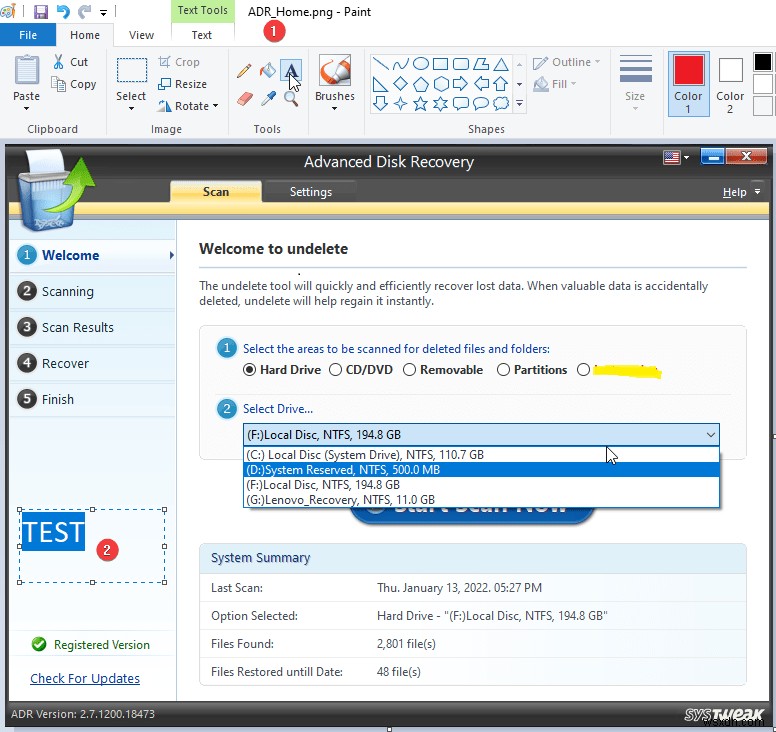Switch to the View ribbon tab

click(x=142, y=35)
